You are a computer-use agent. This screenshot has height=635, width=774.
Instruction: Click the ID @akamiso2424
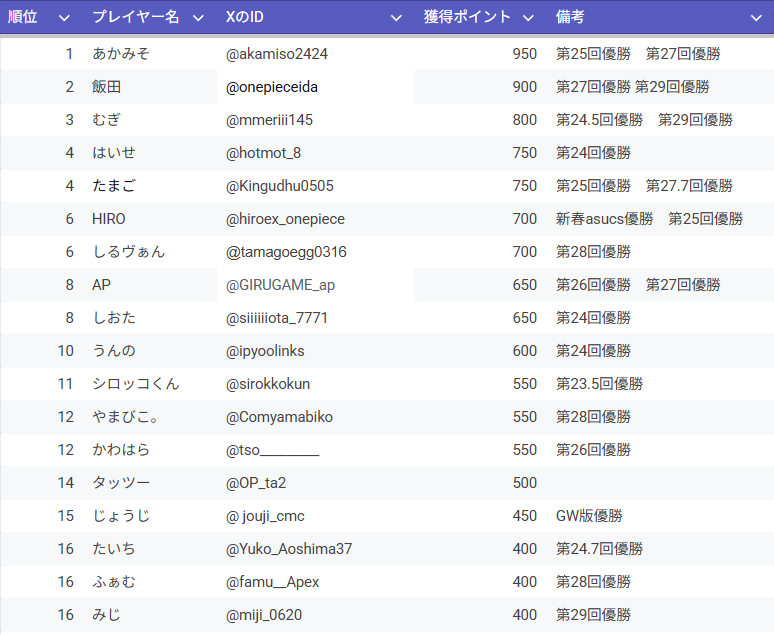pos(276,54)
